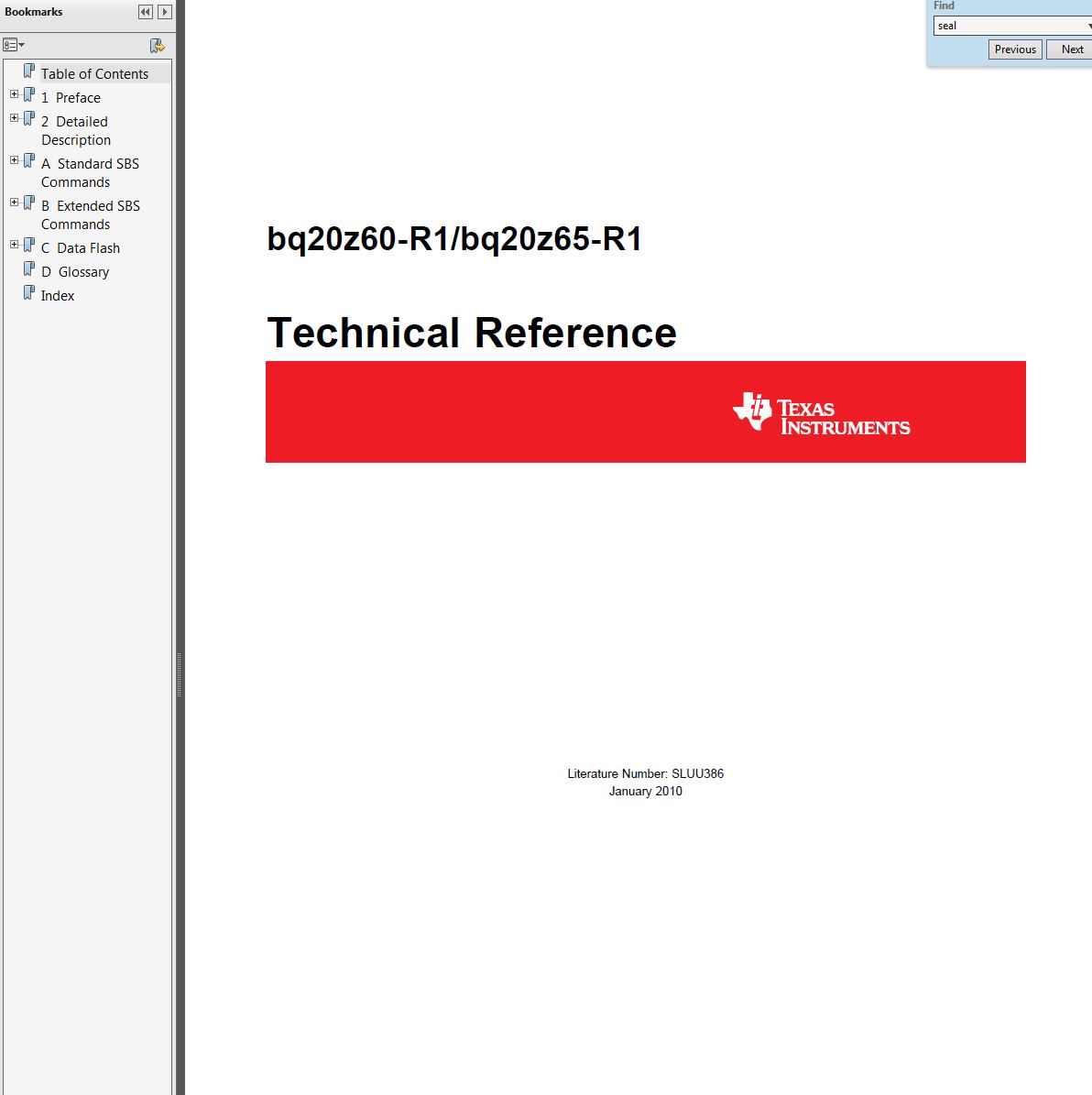The image size is (1092, 1095).
Task: Go to 2 Detailed Description bookmark
Action: click(x=75, y=131)
